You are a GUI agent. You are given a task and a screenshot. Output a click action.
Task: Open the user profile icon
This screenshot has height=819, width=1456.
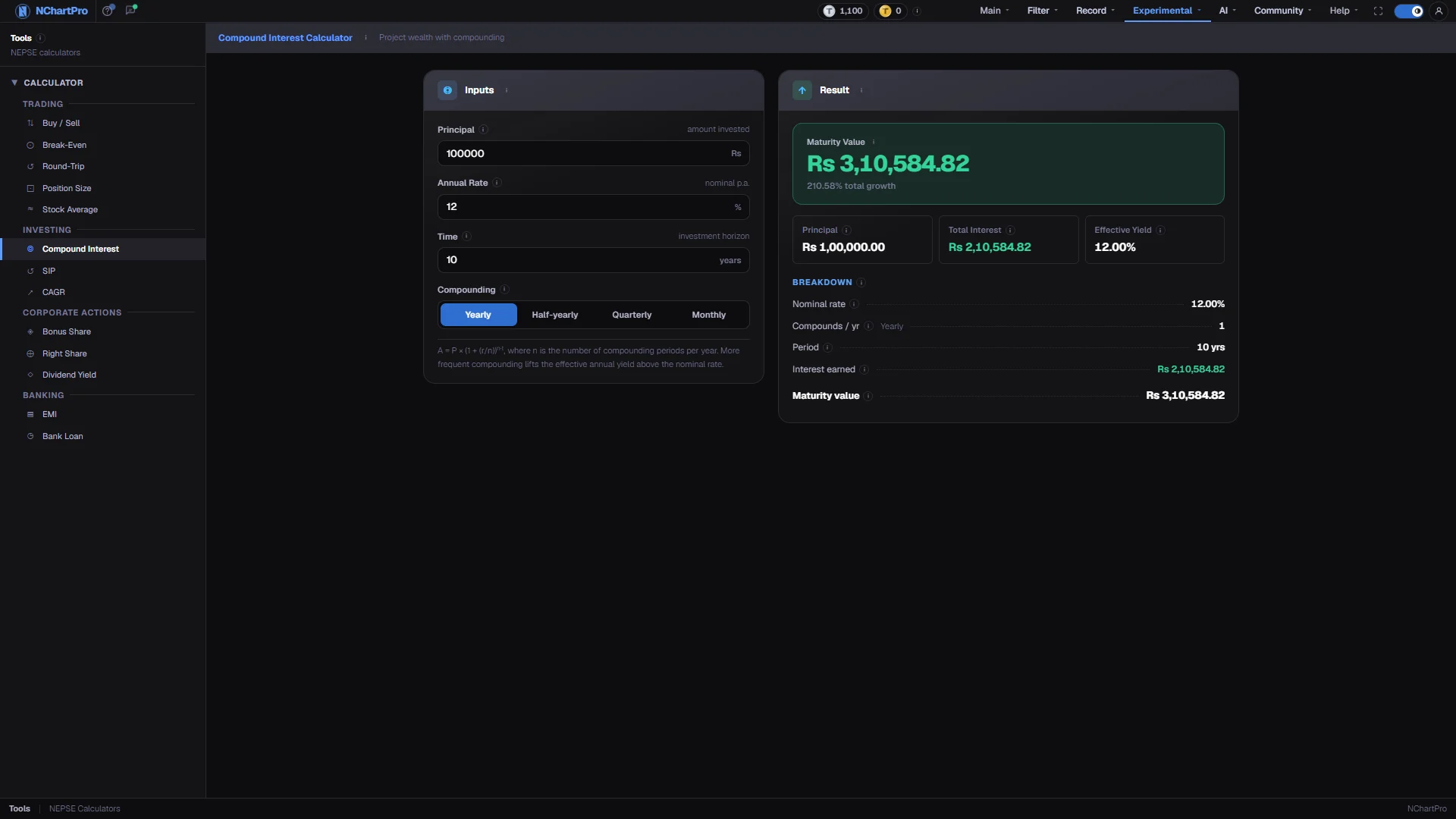tap(1439, 11)
